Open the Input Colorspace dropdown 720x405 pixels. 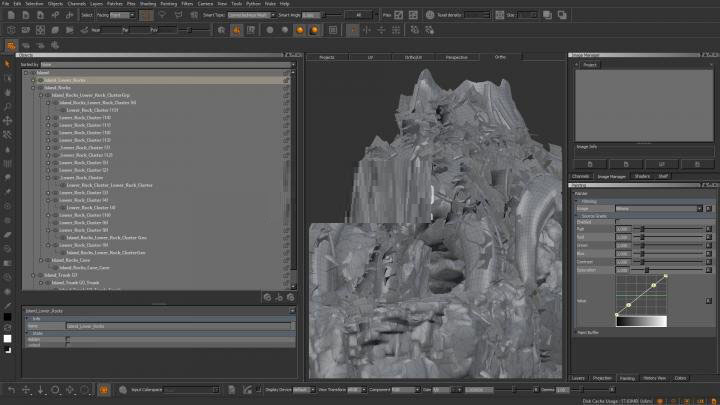coord(191,390)
